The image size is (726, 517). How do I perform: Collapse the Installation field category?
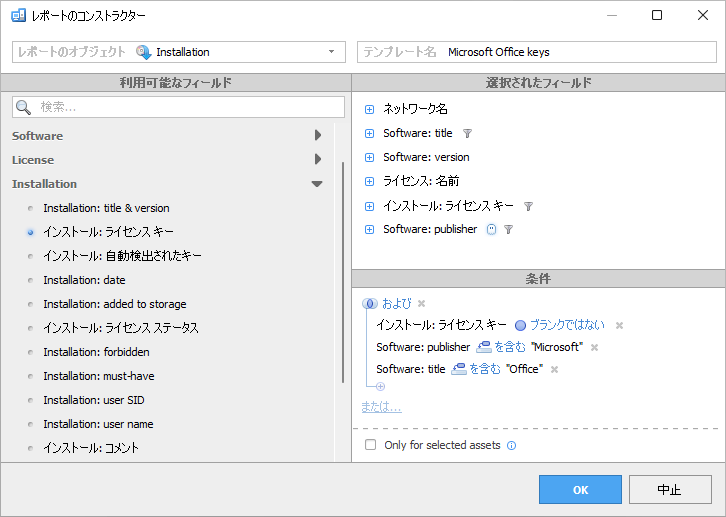tap(317, 184)
